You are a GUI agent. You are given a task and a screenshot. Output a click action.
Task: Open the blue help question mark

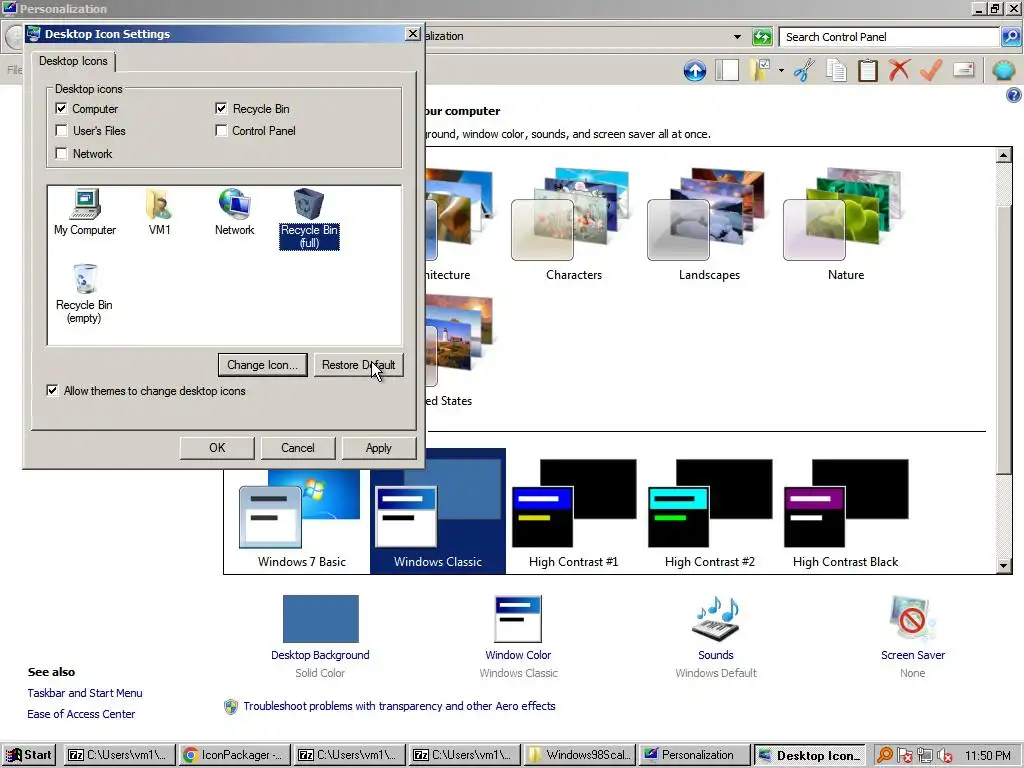pos(1014,95)
